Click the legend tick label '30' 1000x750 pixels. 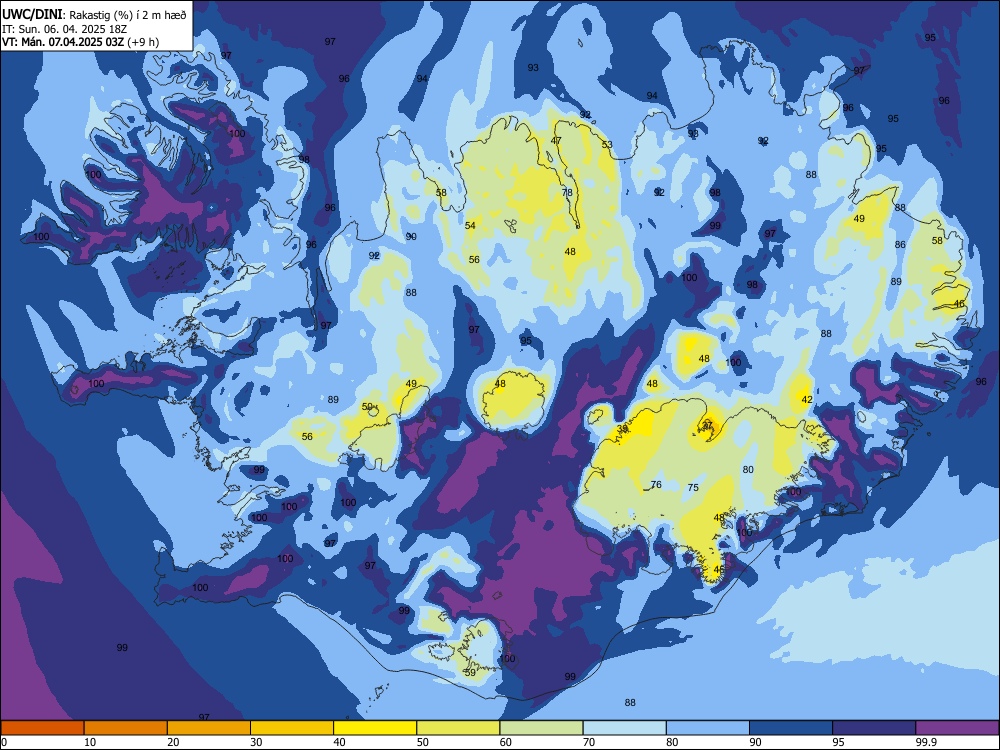pyautogui.click(x=256, y=742)
